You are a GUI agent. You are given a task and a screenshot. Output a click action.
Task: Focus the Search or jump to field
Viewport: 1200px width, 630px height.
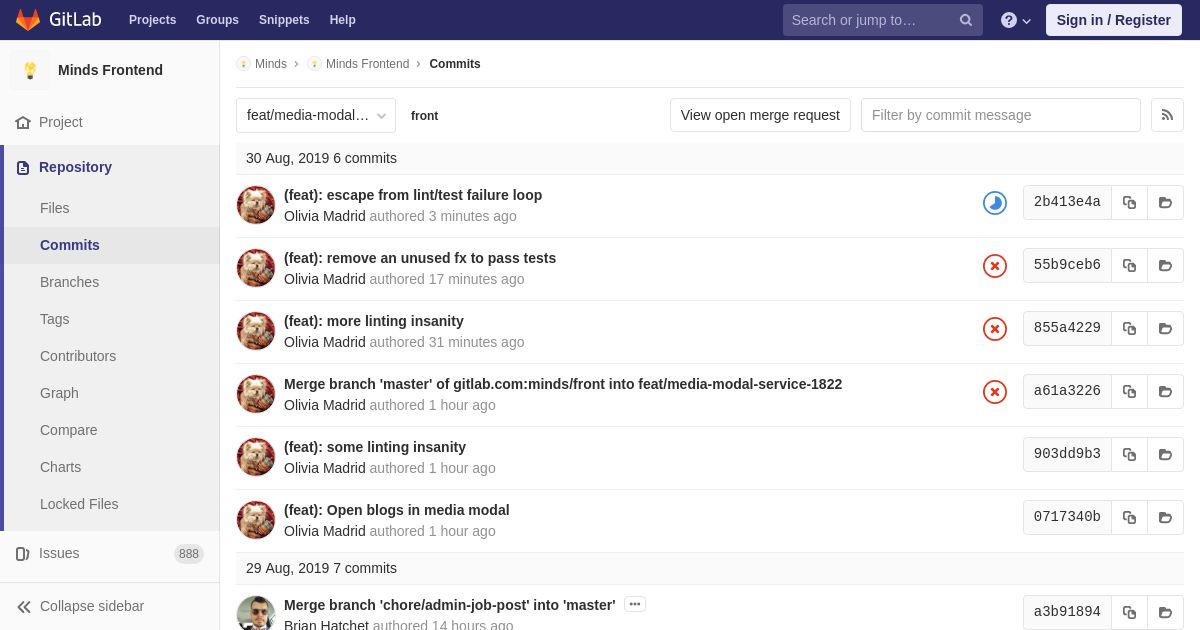(x=883, y=20)
